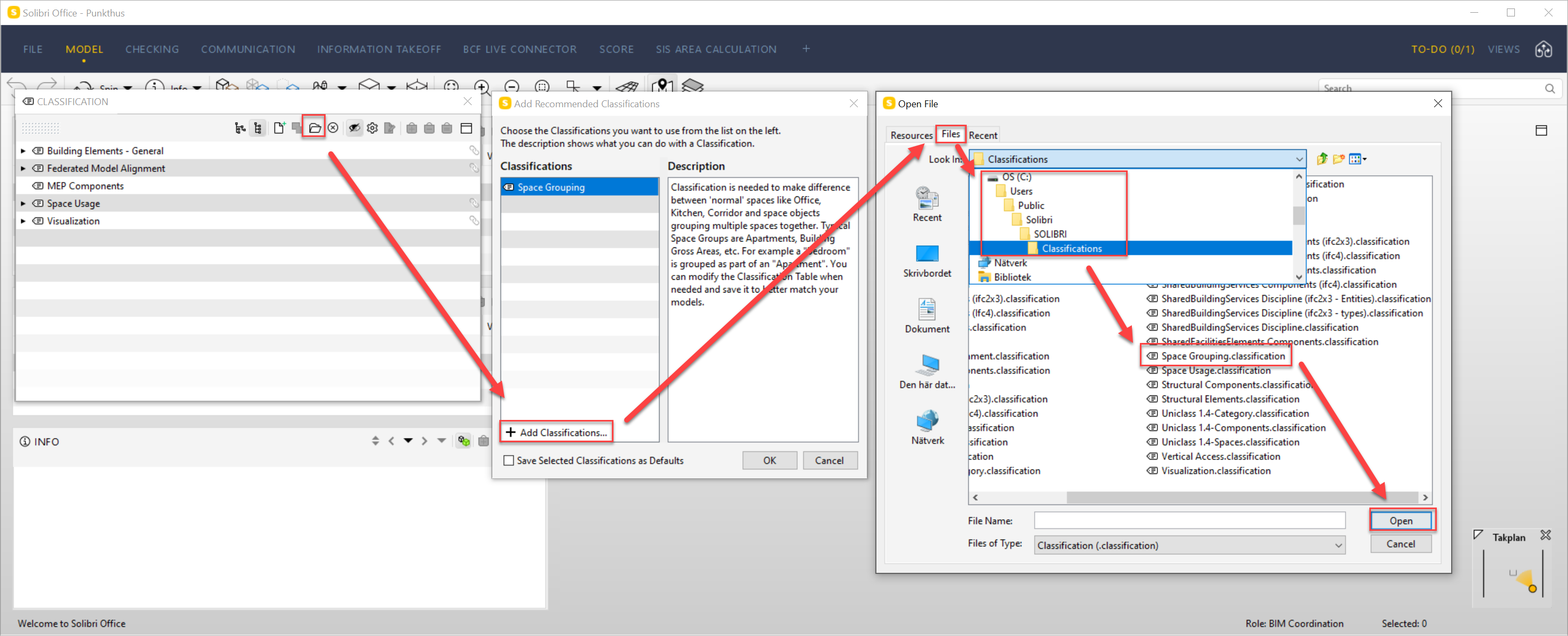The image size is (1568, 636).
Task: Expand Building Elements - General classification
Action: 23,151
